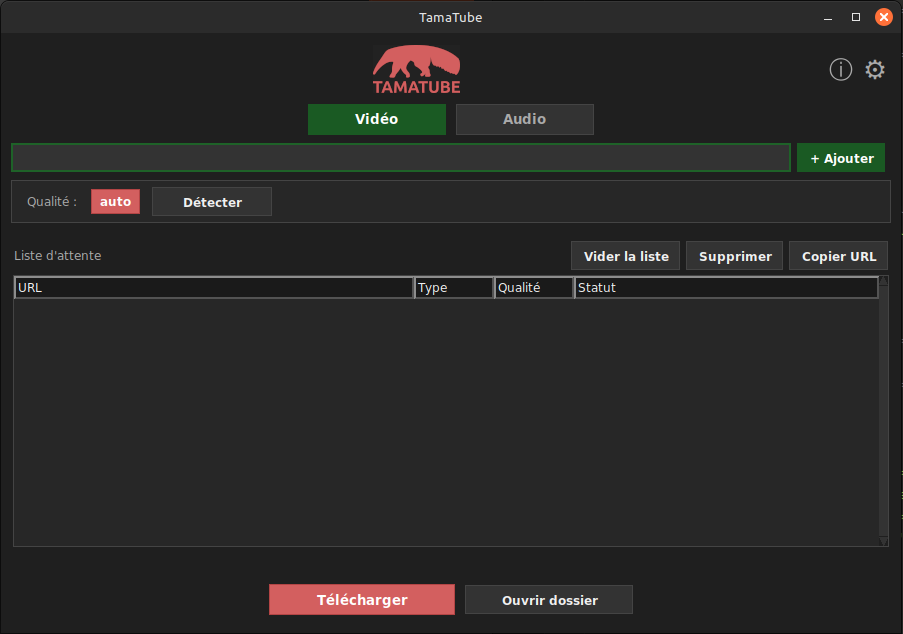Sort by the URL column header
Viewport: 903px width, 634px height.
tap(213, 288)
